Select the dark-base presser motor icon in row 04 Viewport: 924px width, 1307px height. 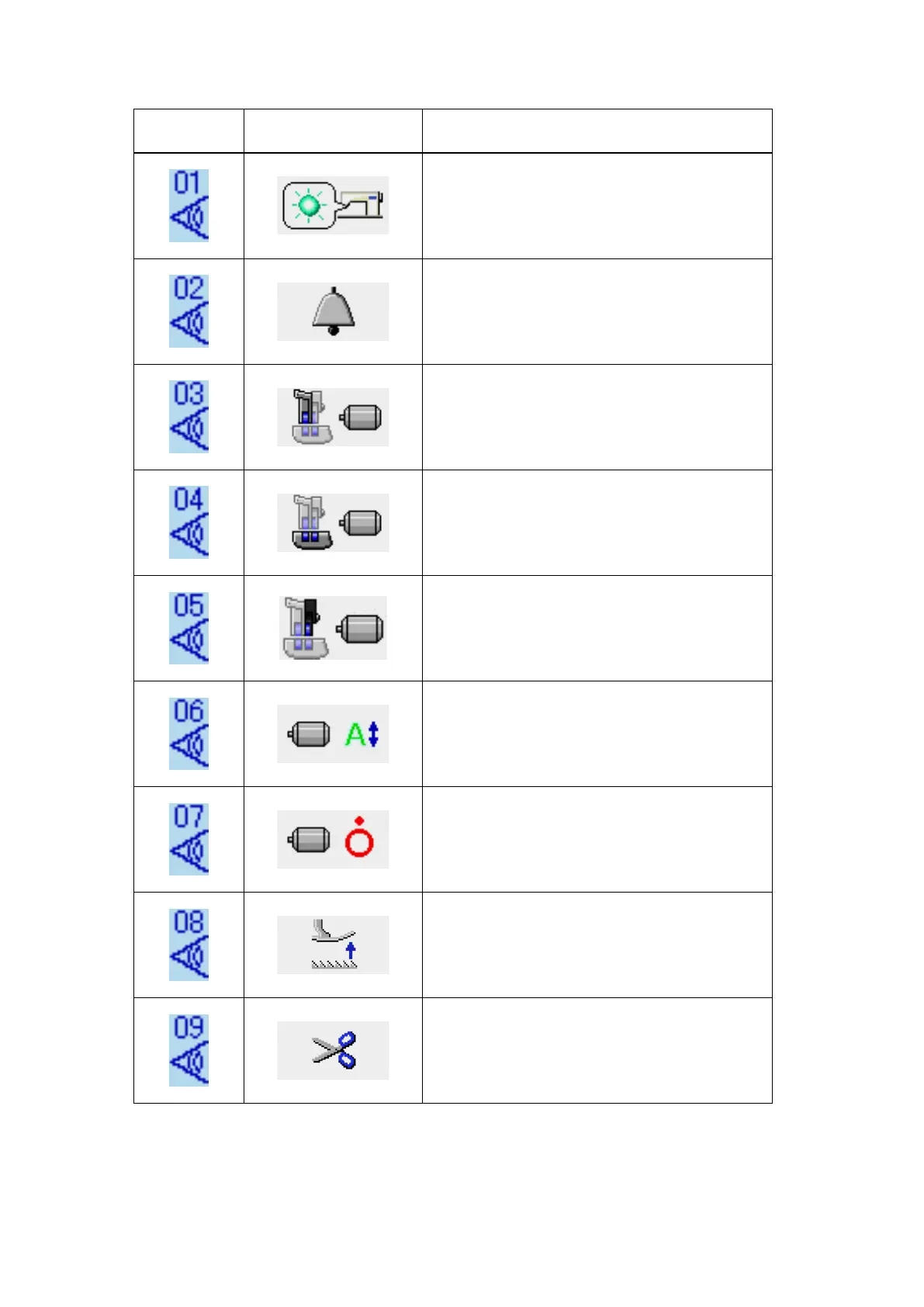[333, 522]
